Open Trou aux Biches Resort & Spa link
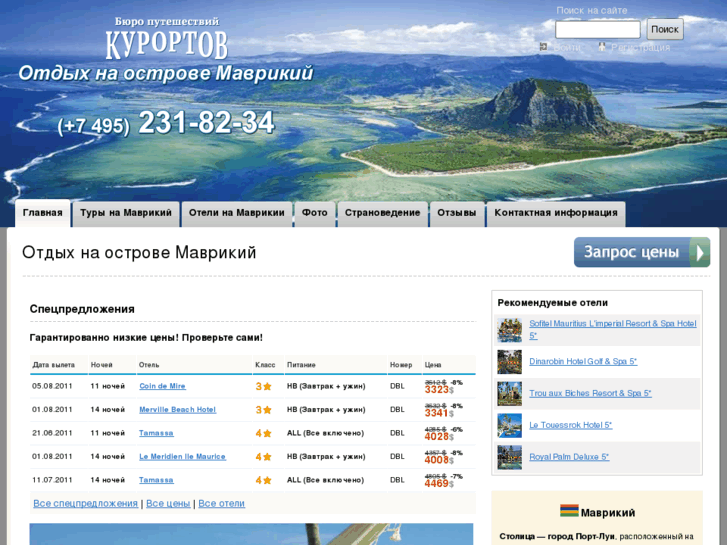 coord(590,393)
